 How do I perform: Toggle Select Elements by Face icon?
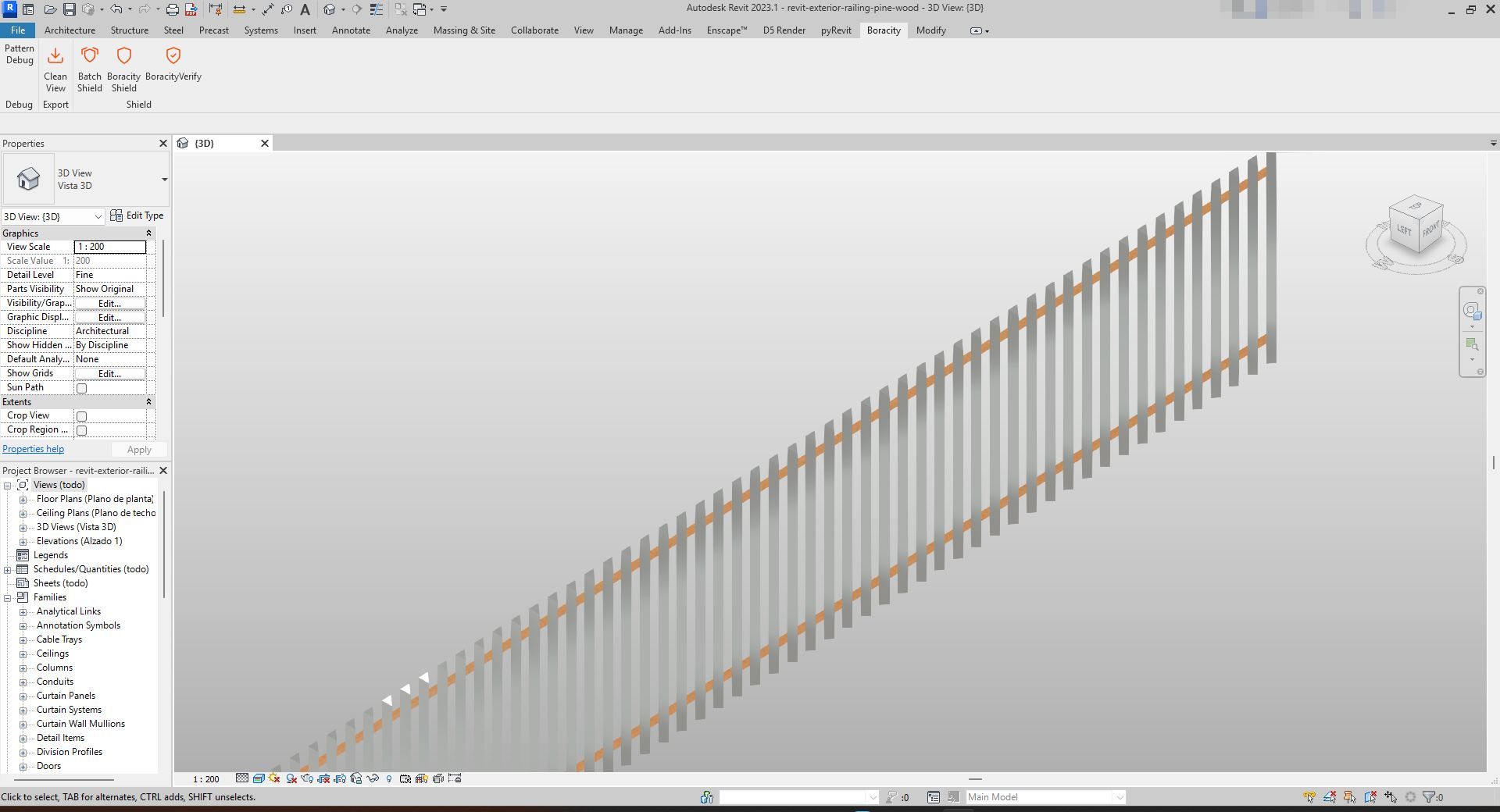[1370, 797]
